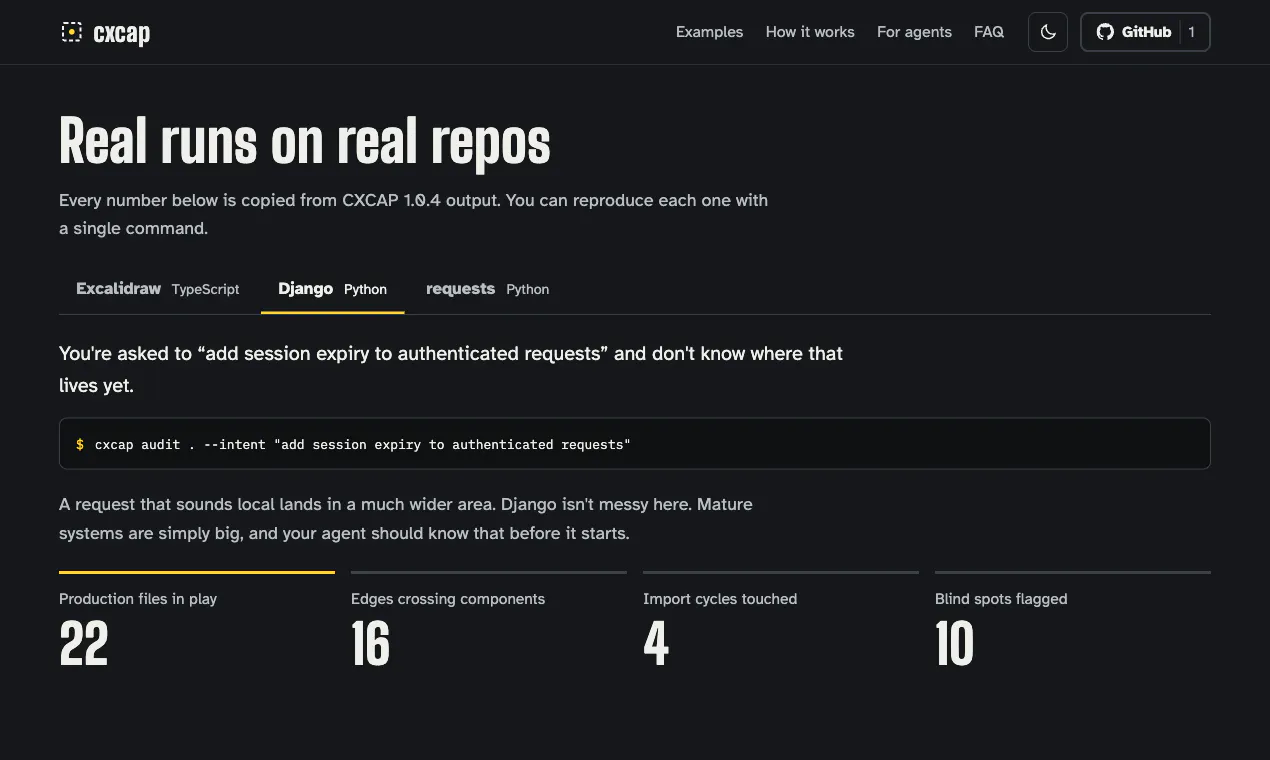Click the "Every number below is copied" paragraph

pyautogui.click(x=414, y=214)
